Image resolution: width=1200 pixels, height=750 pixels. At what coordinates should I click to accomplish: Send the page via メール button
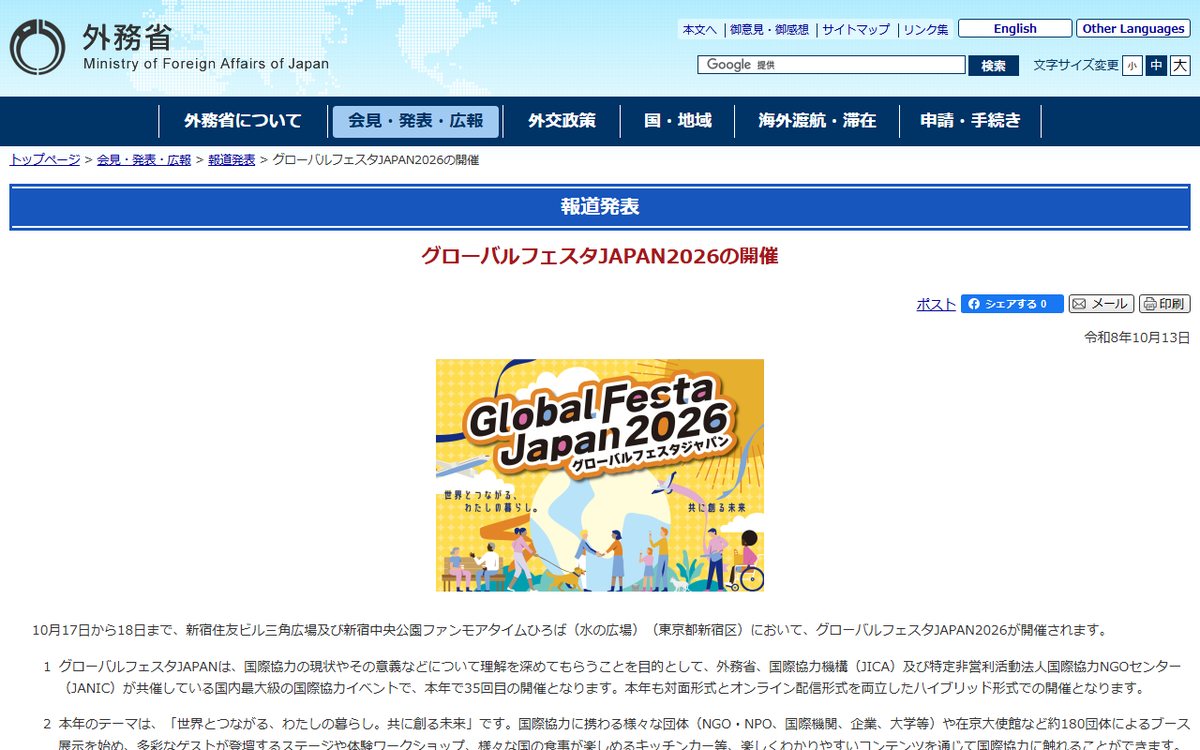pyautogui.click(x=1101, y=304)
